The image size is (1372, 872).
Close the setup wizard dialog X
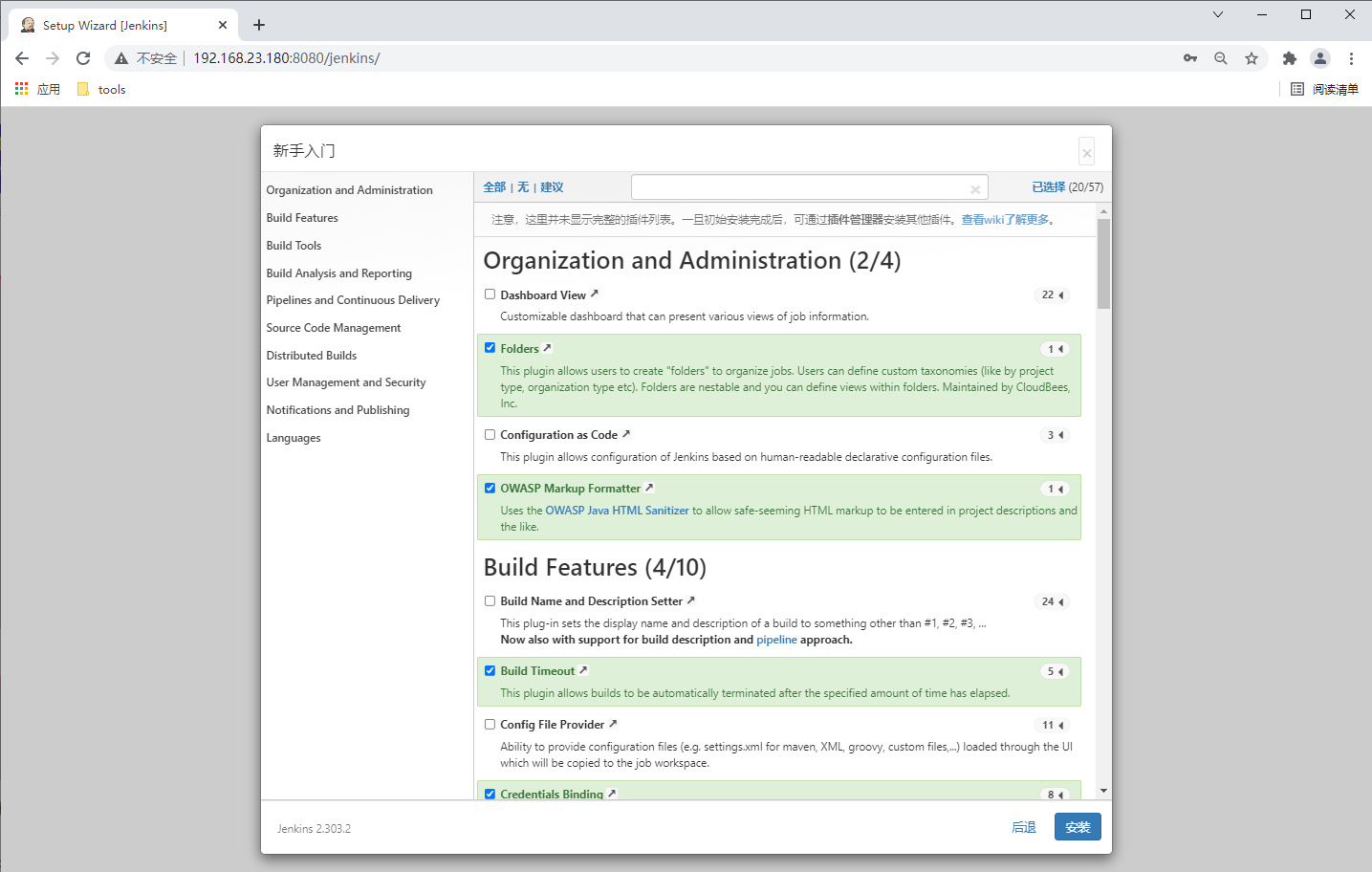tap(1086, 152)
